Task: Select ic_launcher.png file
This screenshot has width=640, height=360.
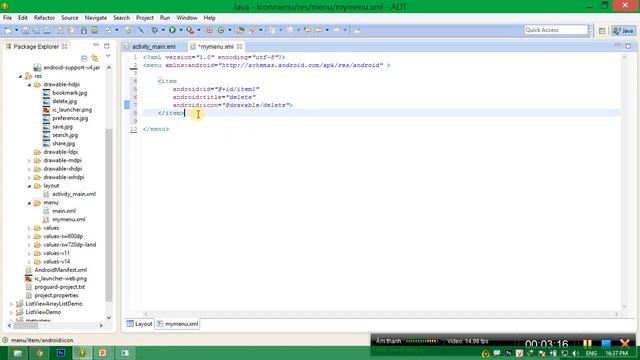Action: [x=72, y=110]
